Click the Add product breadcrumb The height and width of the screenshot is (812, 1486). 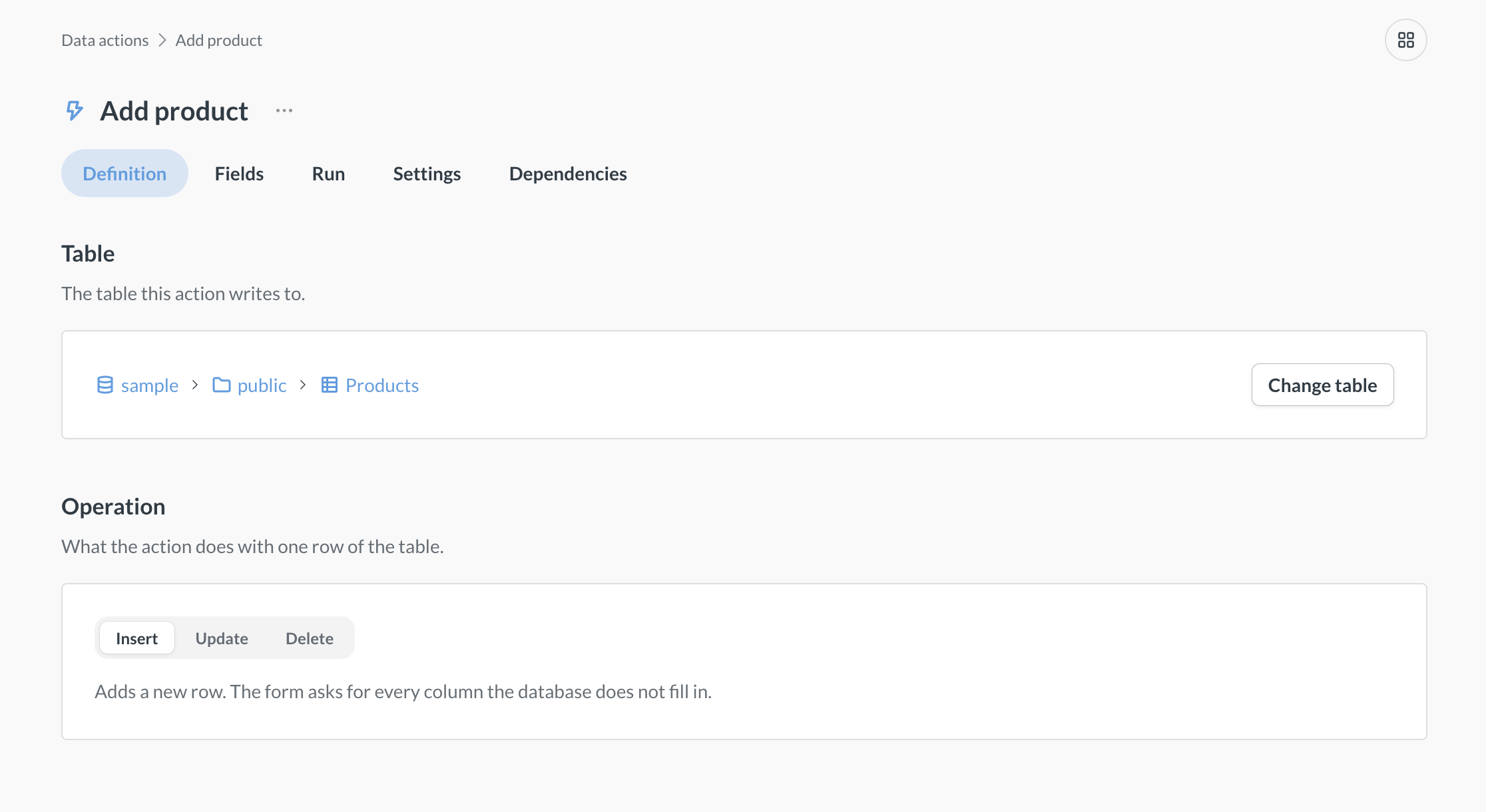coord(219,40)
